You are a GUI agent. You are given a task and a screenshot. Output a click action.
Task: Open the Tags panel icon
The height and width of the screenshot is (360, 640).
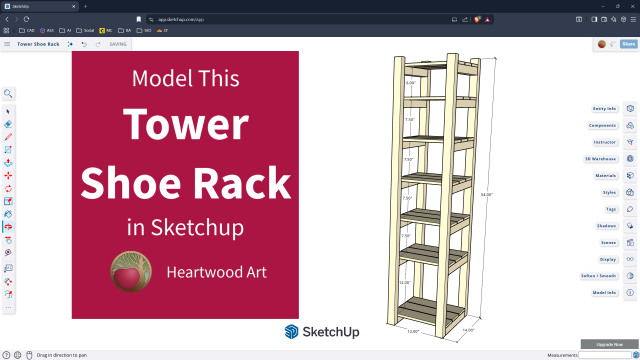click(x=630, y=209)
